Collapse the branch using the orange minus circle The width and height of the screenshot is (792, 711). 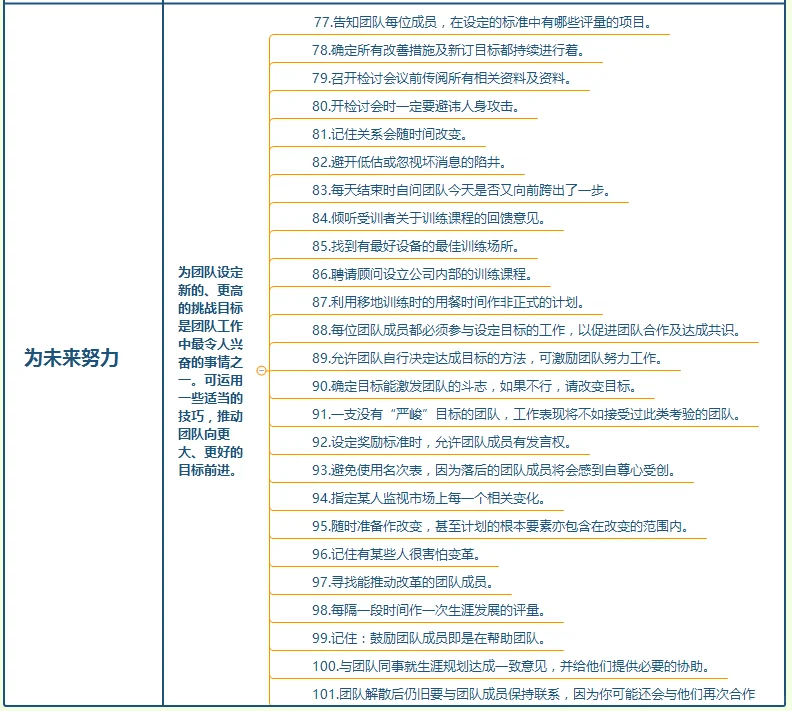pos(261,371)
